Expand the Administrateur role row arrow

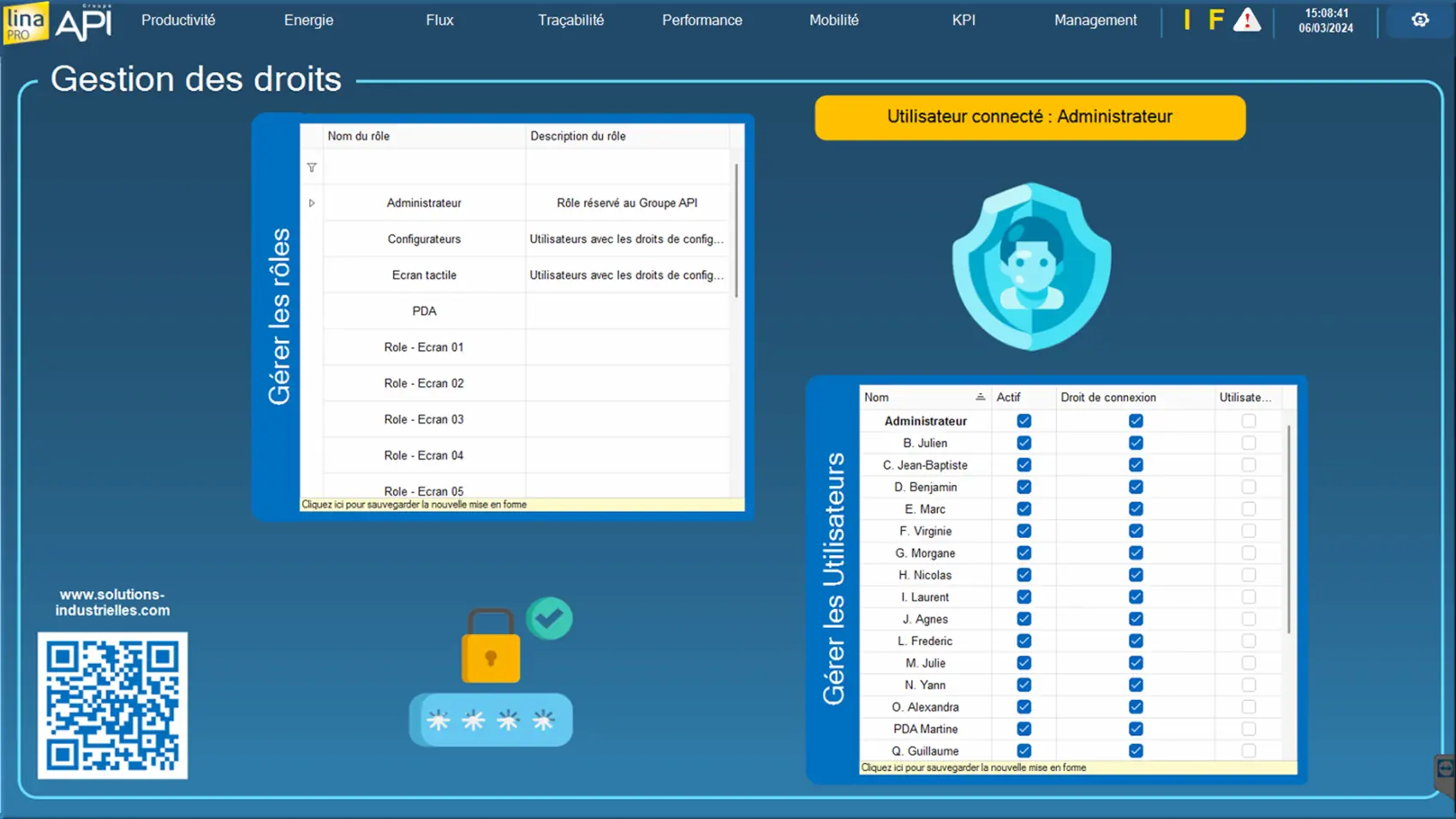click(312, 203)
